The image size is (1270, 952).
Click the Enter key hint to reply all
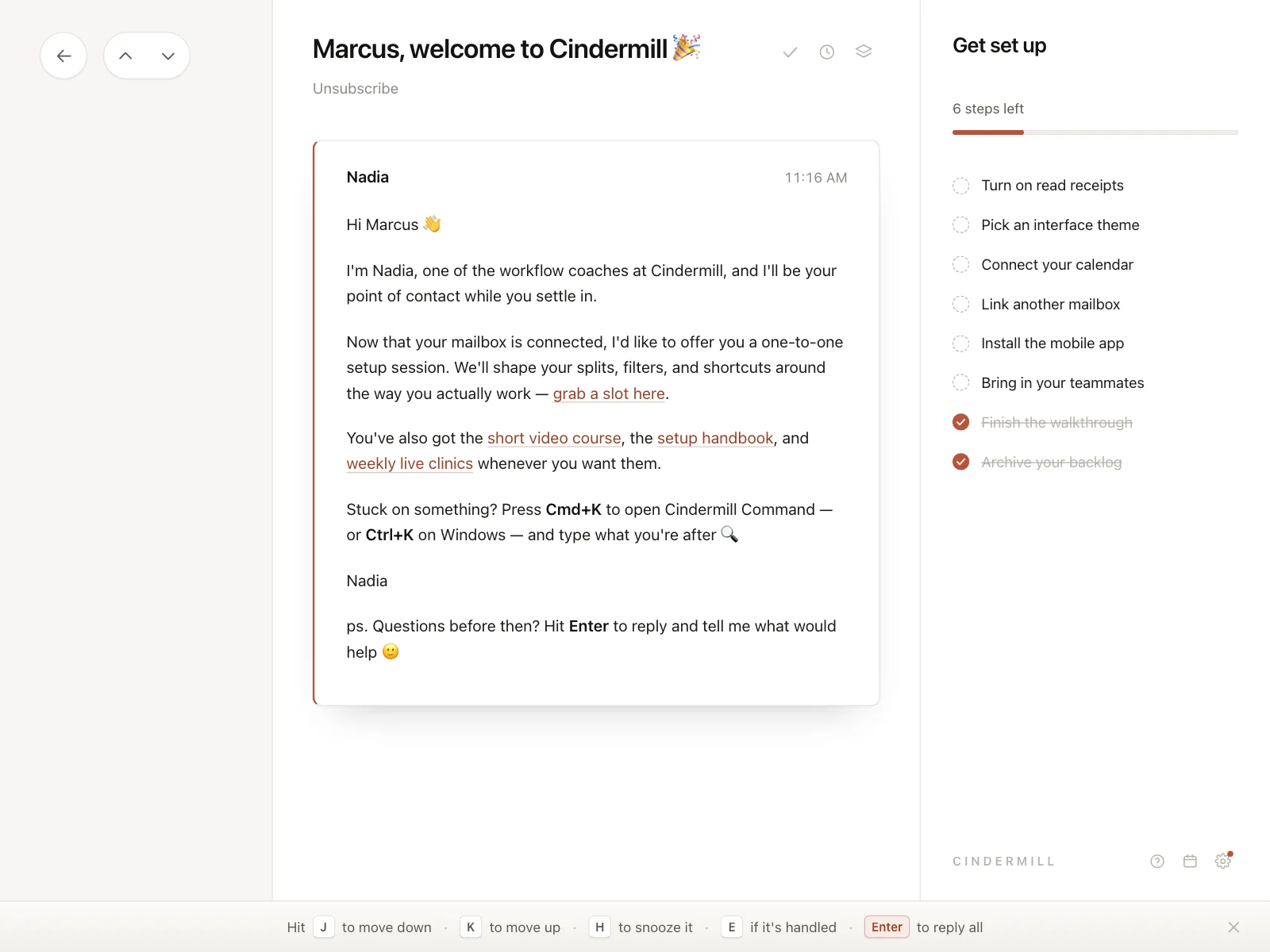coord(887,927)
